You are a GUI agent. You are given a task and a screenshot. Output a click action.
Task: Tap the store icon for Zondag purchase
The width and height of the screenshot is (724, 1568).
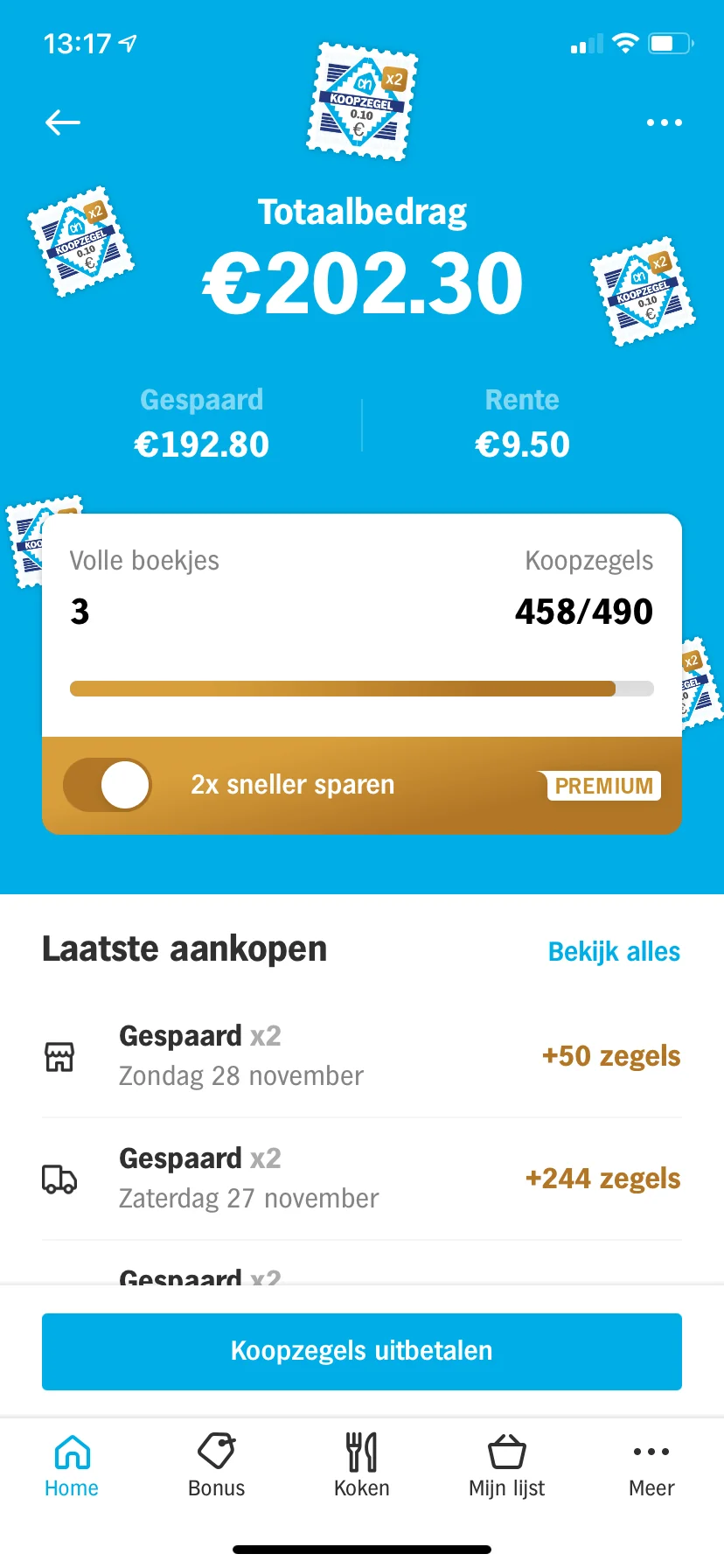pos(59,1056)
